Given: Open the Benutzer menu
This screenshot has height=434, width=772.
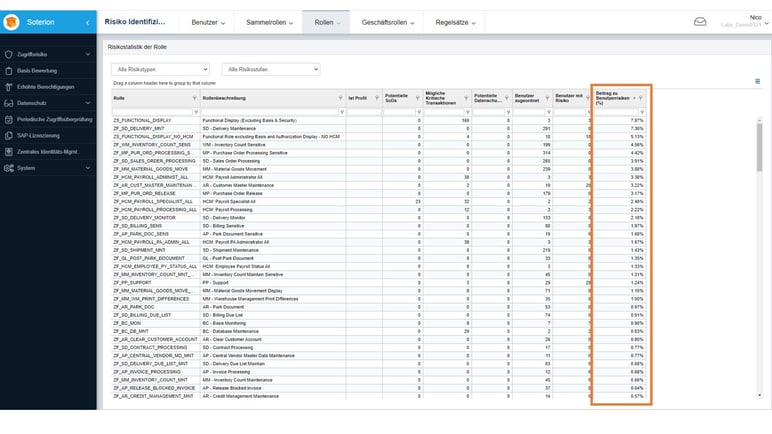Looking at the screenshot, I should 209,21.
